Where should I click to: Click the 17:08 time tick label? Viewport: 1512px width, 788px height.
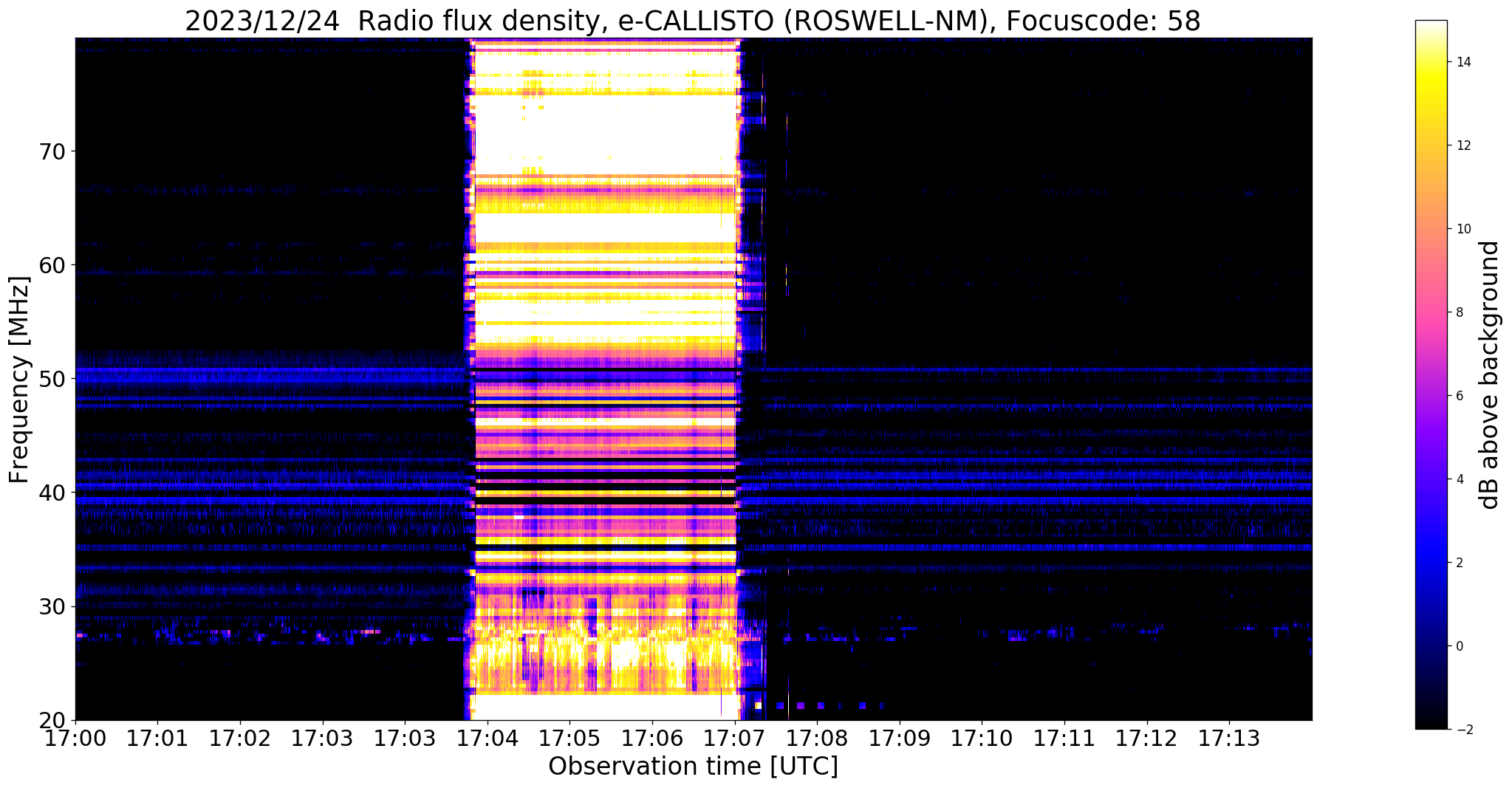click(817, 738)
